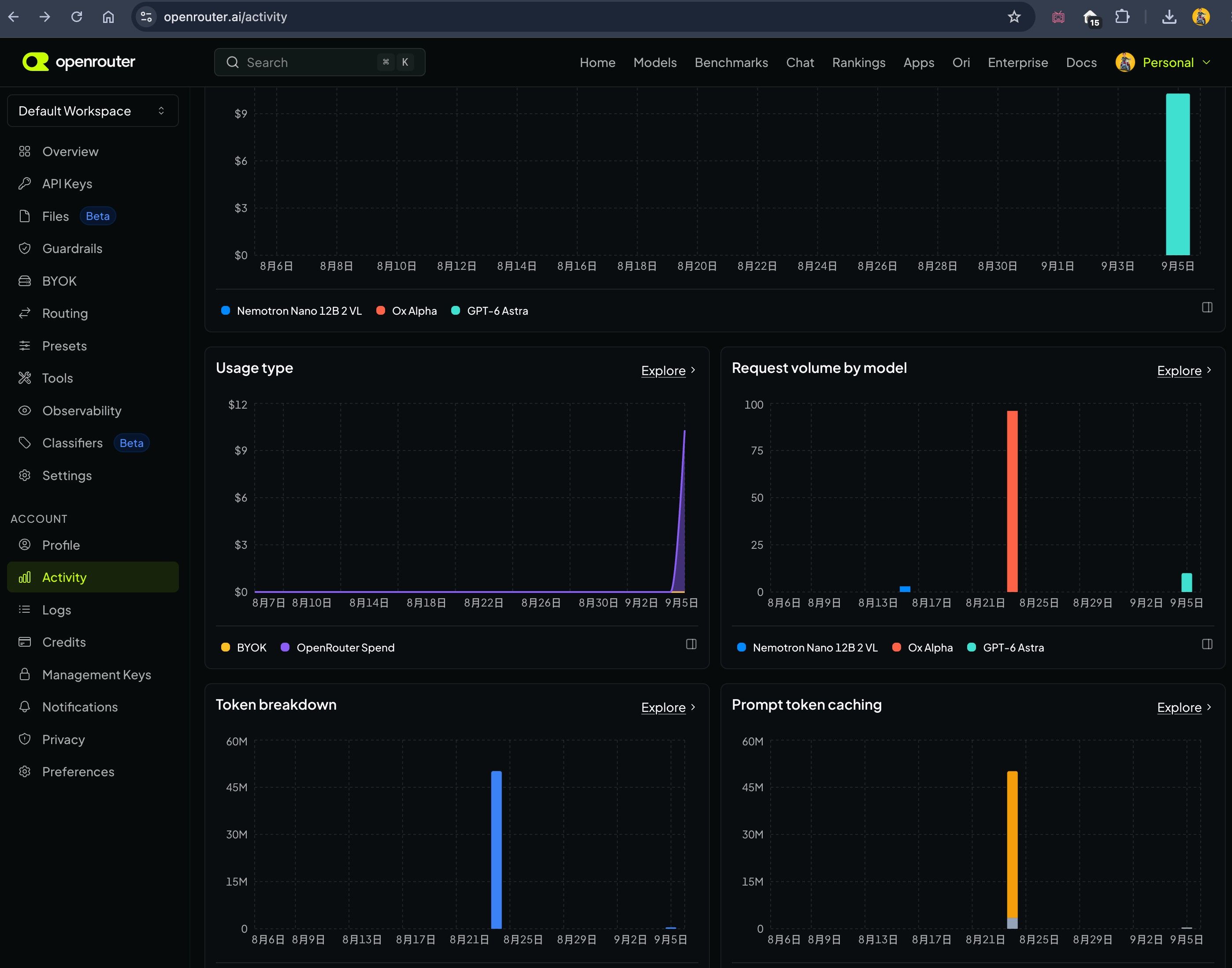Viewport: 1232px width, 968px height.
Task: Toggle GPT-6 Astra in top chart legend
Action: (490, 311)
